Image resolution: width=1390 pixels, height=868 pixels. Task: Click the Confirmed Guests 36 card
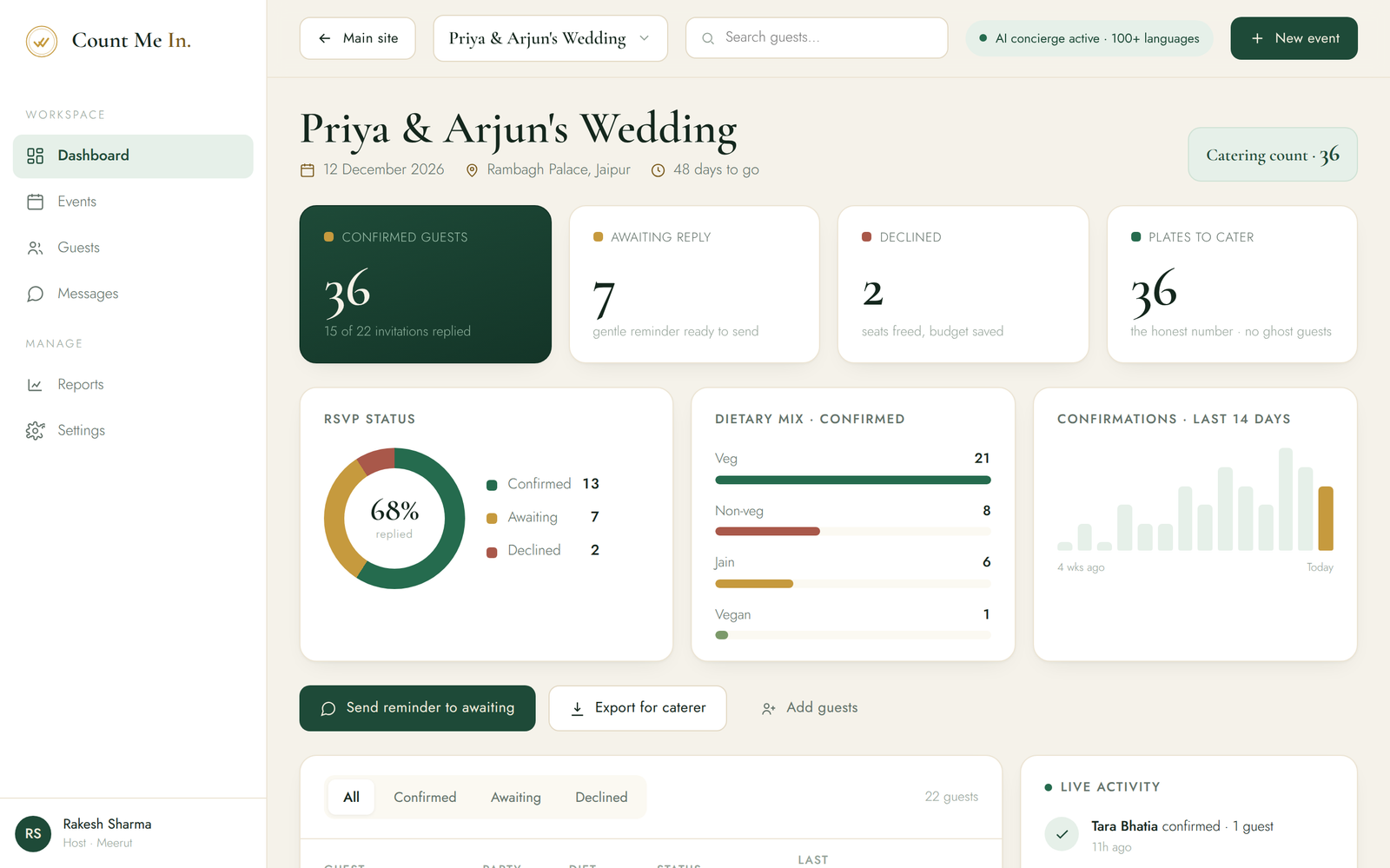coord(426,284)
